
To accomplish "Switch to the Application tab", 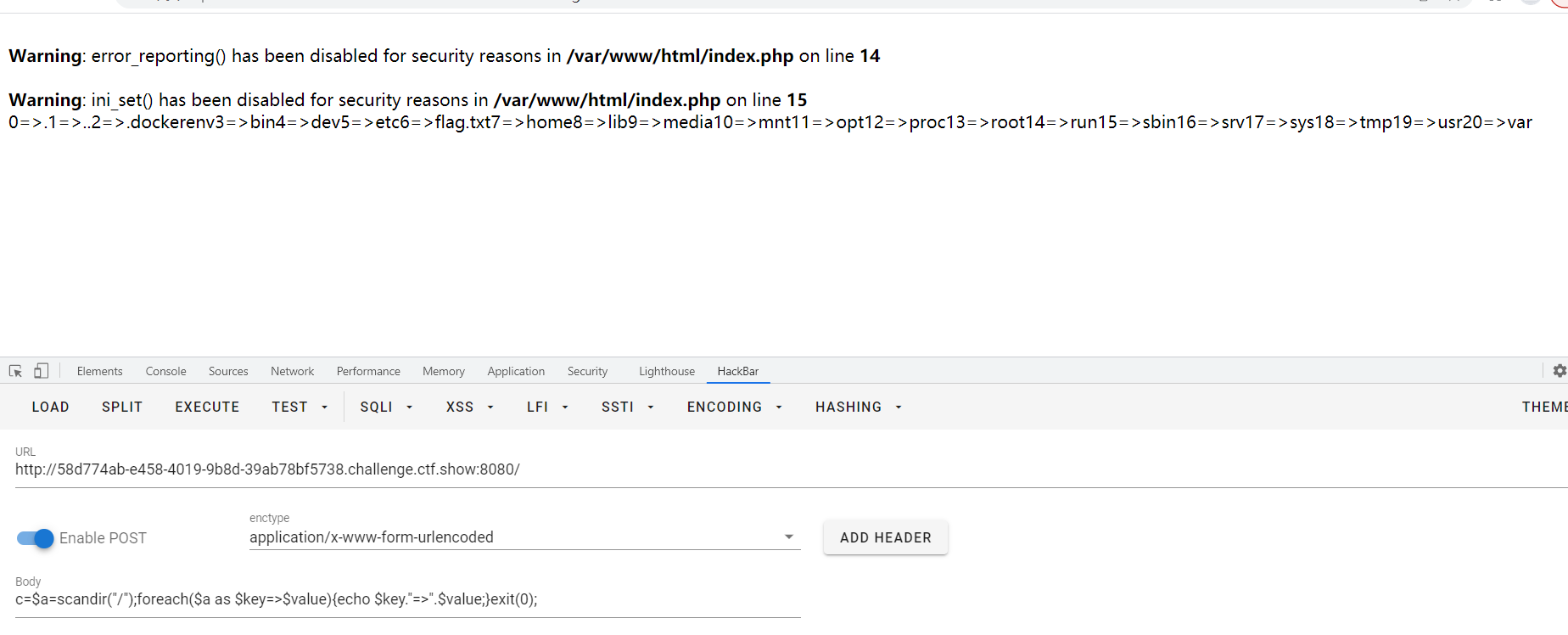I will pyautogui.click(x=516, y=371).
